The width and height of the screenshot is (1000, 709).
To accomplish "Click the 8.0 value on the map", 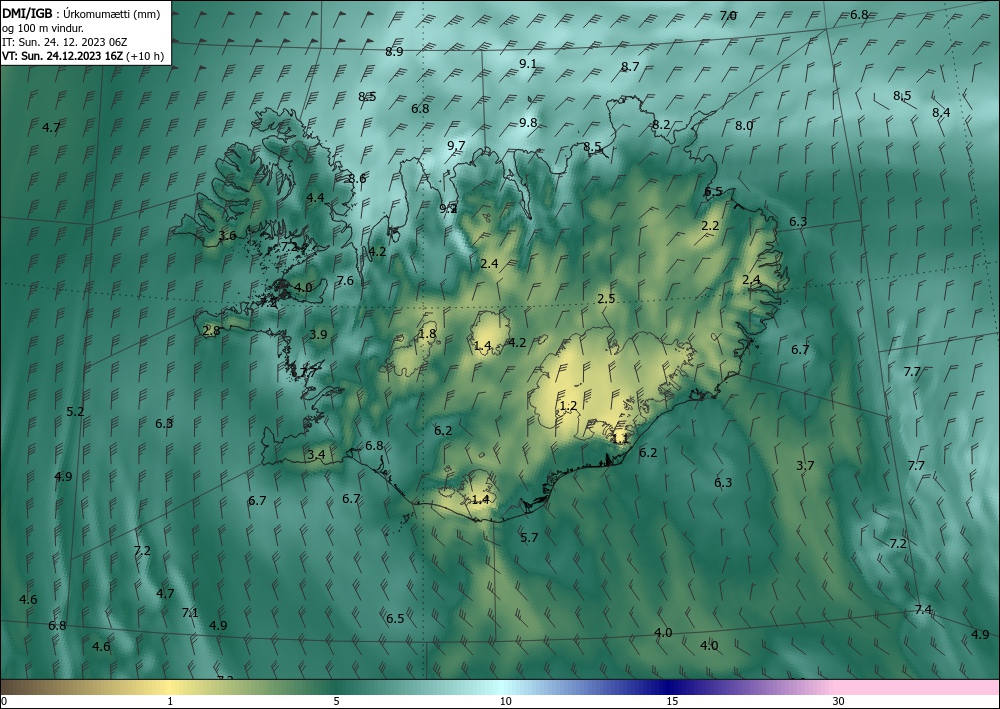I will click(x=744, y=126).
